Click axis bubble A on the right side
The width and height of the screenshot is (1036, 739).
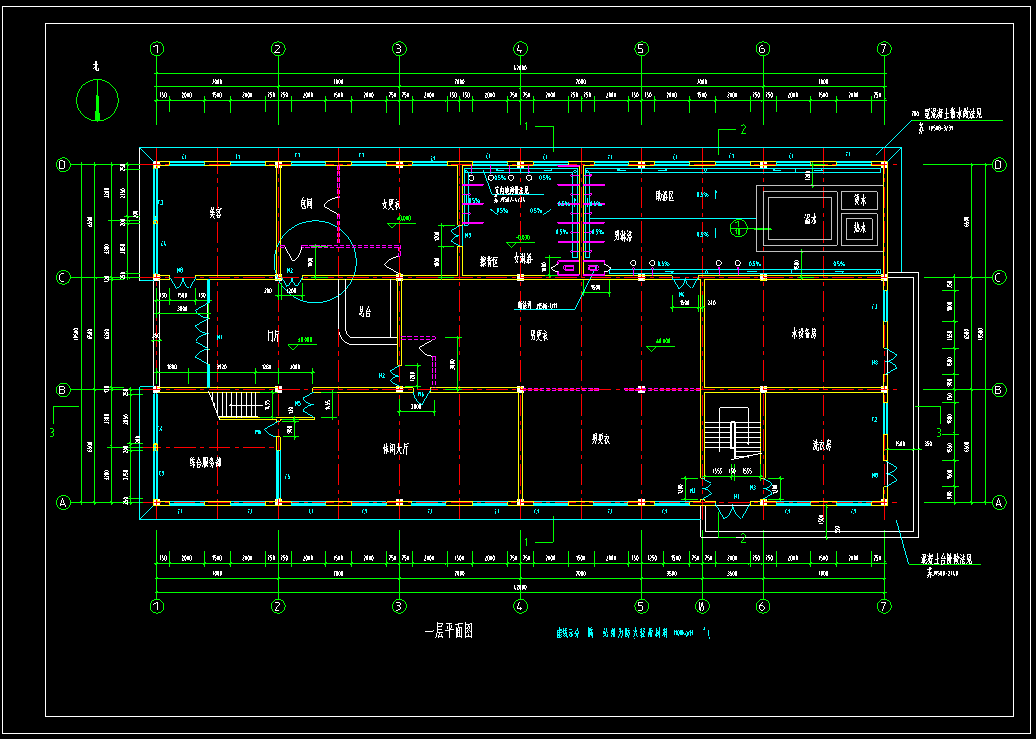998,502
